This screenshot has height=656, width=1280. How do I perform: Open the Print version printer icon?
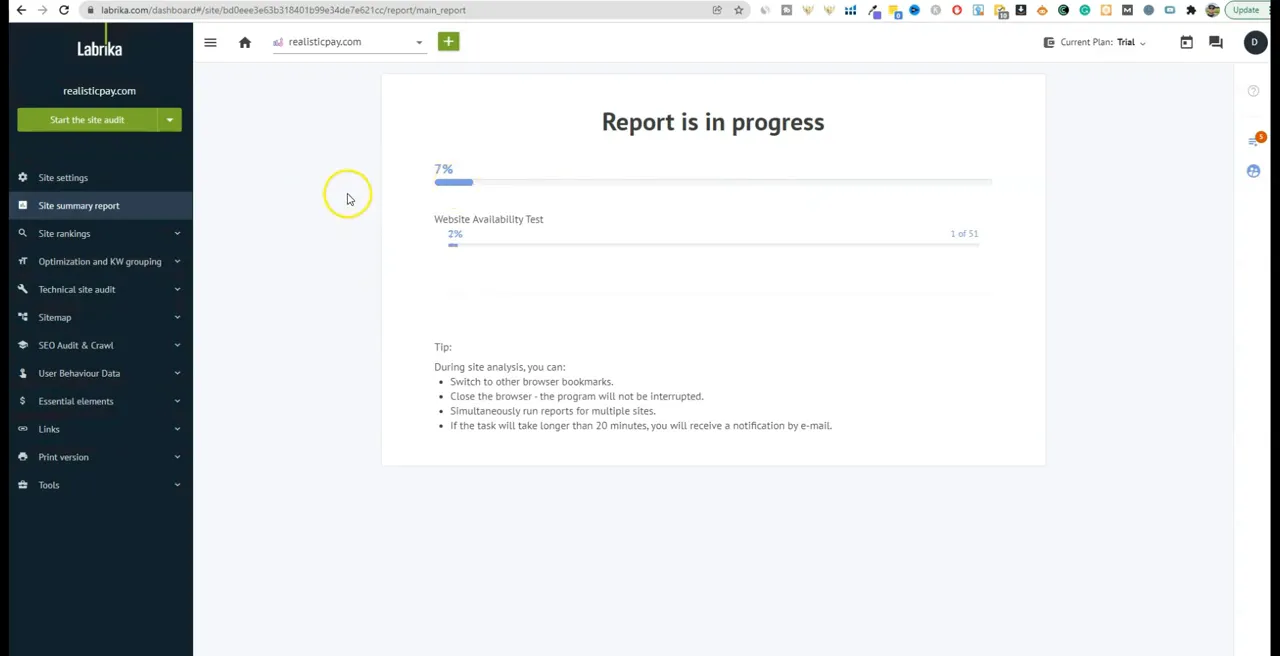tap(22, 457)
